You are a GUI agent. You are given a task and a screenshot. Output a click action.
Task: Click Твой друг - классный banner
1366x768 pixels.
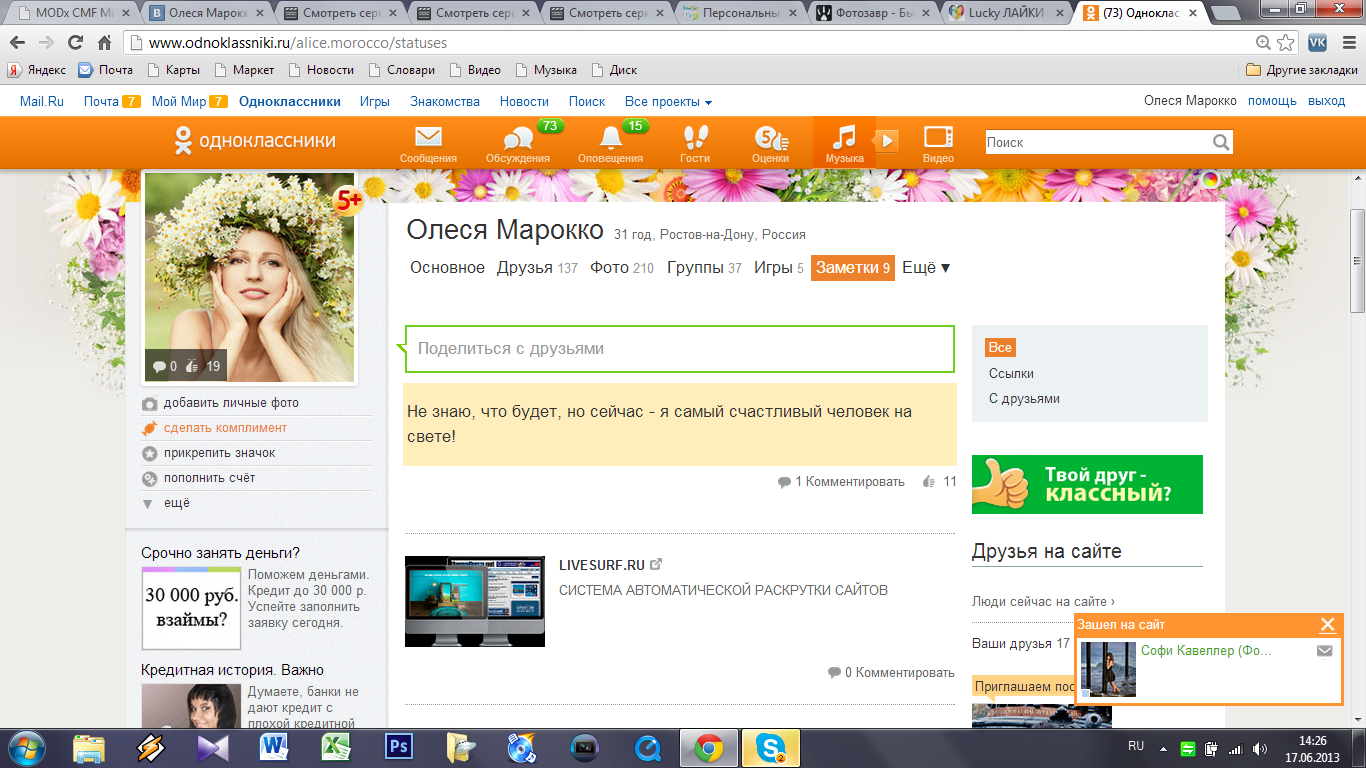coord(1087,484)
